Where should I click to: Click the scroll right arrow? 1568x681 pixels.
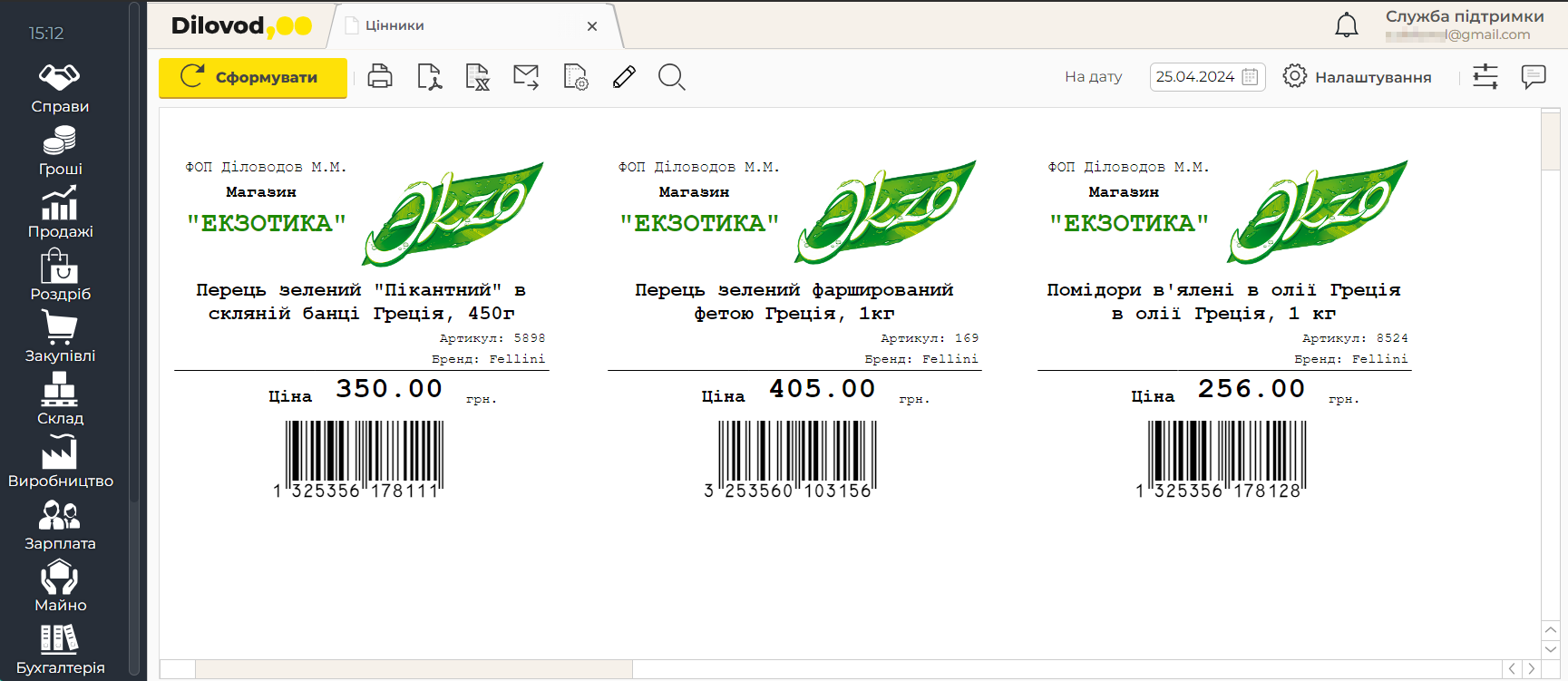pos(1532,669)
